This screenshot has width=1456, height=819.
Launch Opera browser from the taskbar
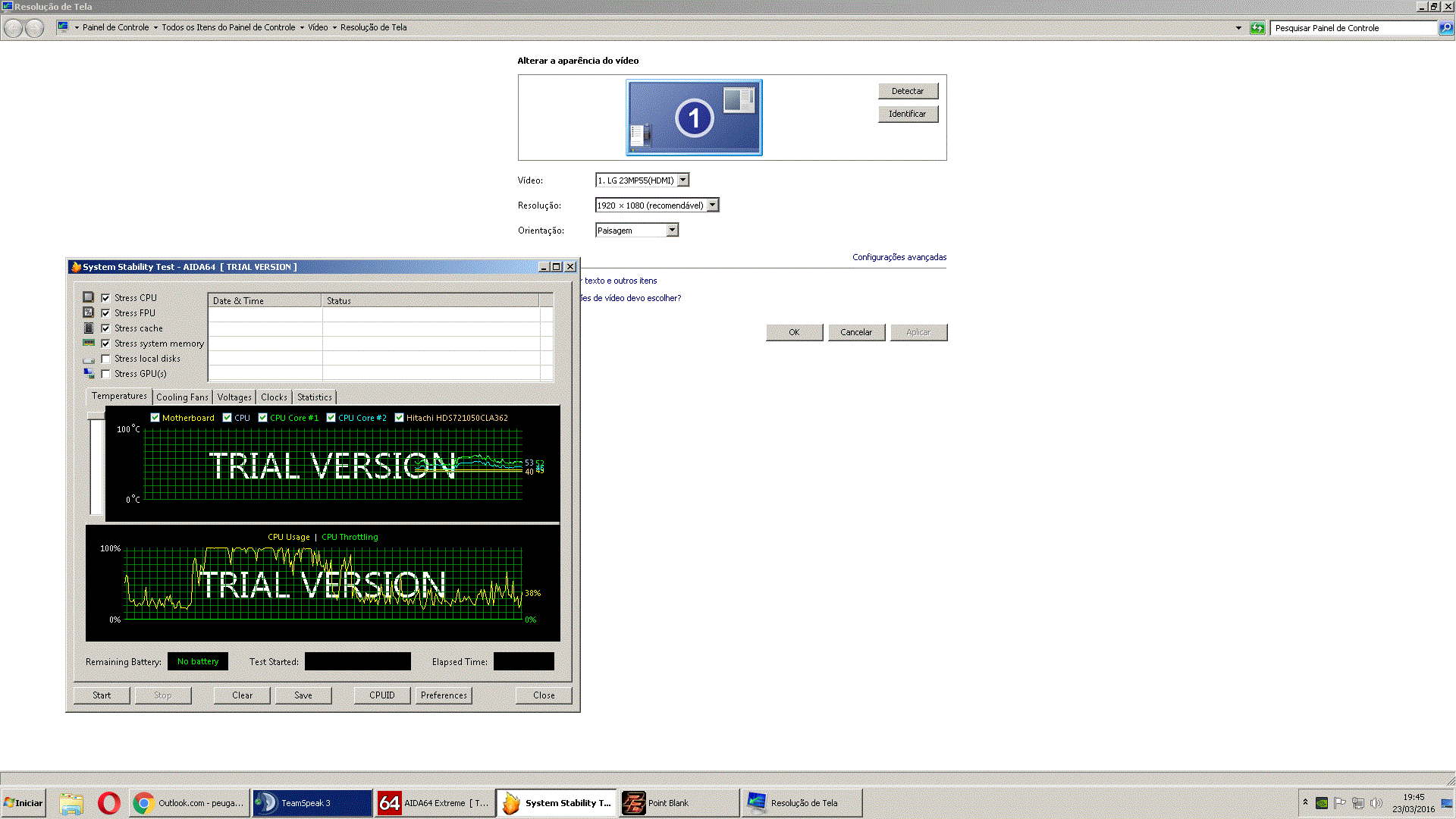tap(109, 803)
